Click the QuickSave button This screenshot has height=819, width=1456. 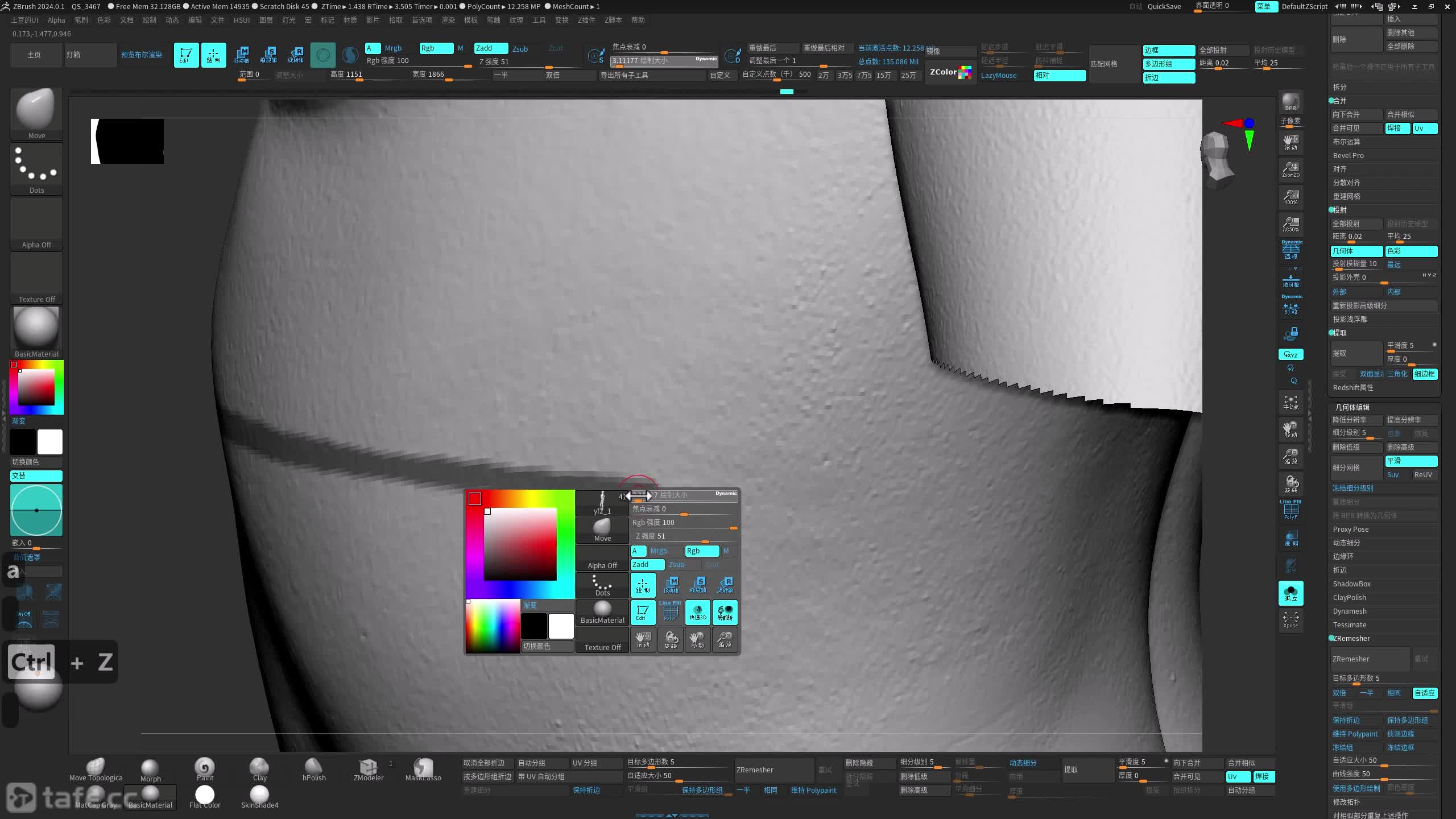tap(1164, 6)
